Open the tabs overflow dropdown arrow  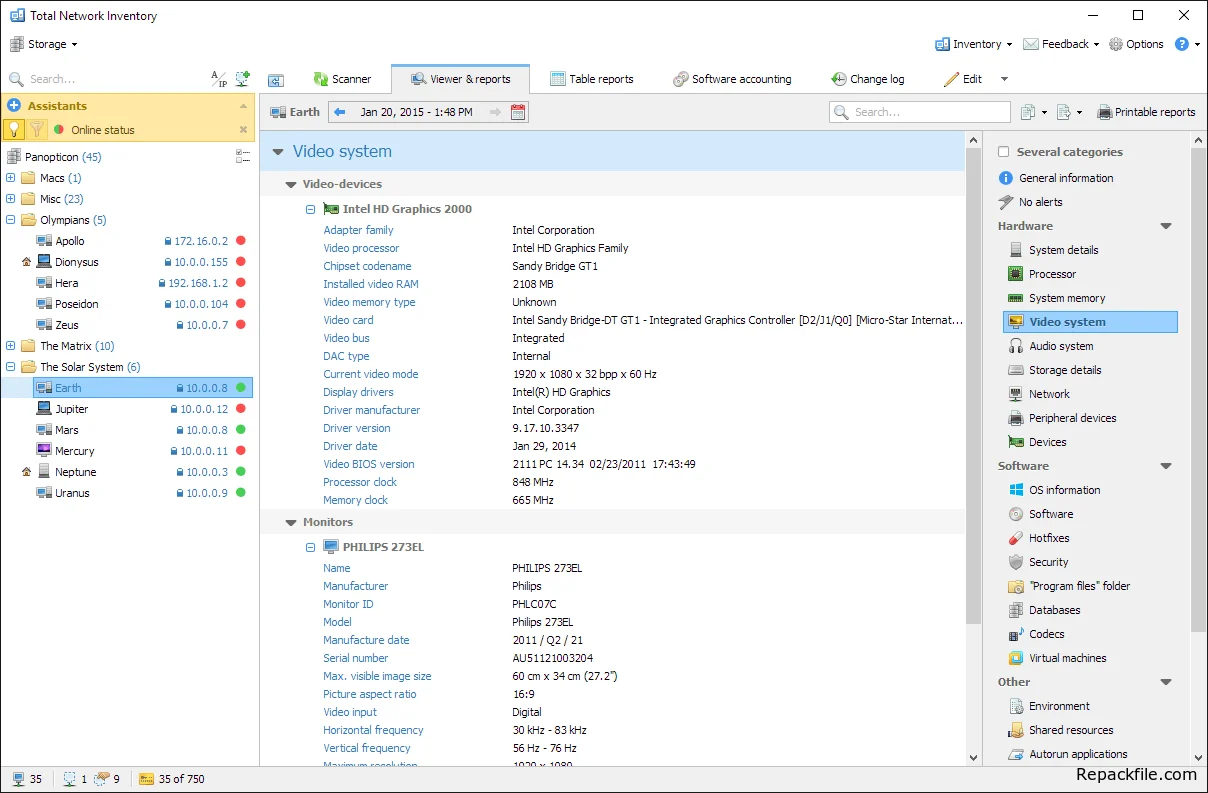point(1005,79)
